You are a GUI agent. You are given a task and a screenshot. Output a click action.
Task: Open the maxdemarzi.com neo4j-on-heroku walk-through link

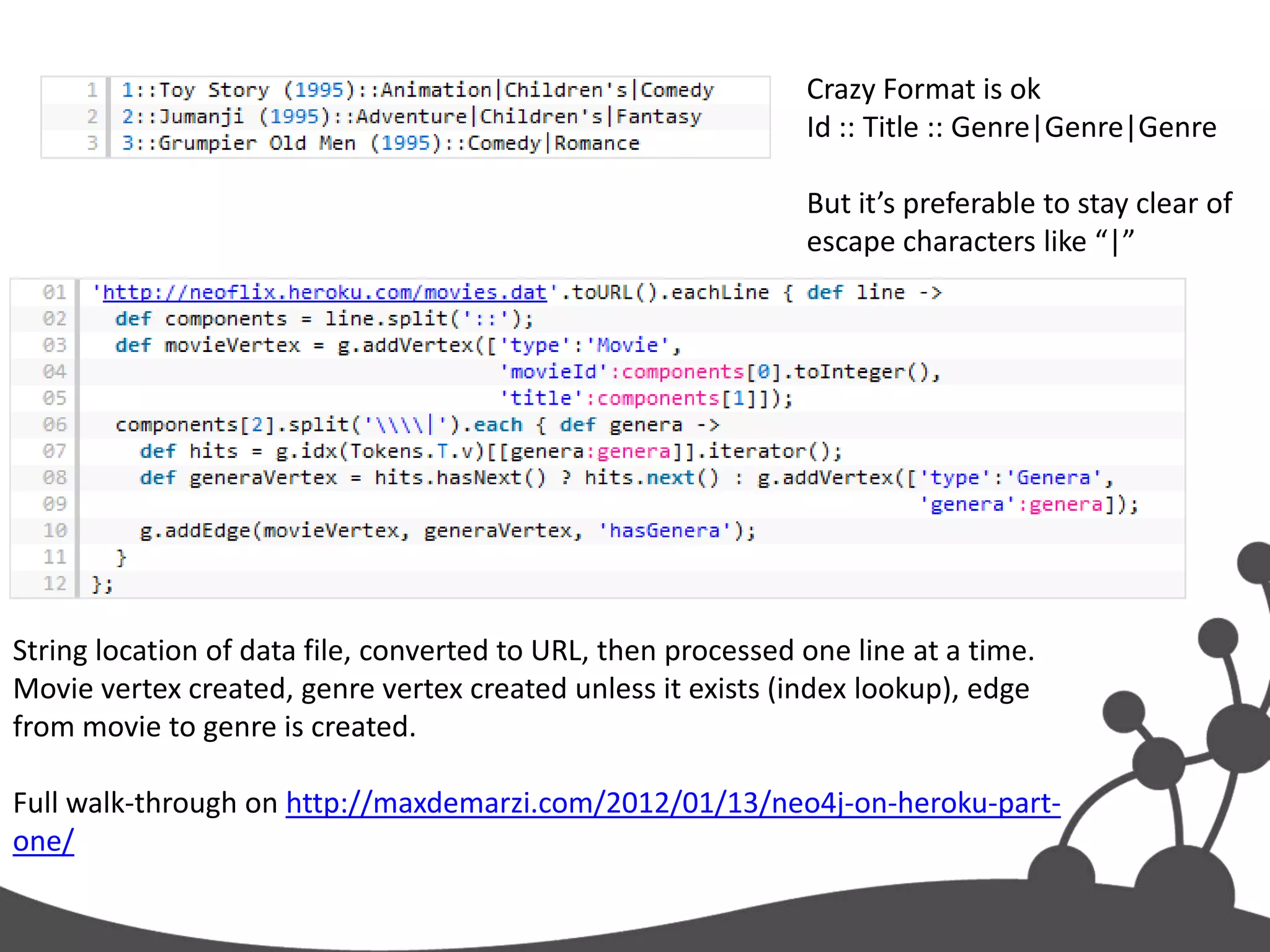(x=673, y=803)
